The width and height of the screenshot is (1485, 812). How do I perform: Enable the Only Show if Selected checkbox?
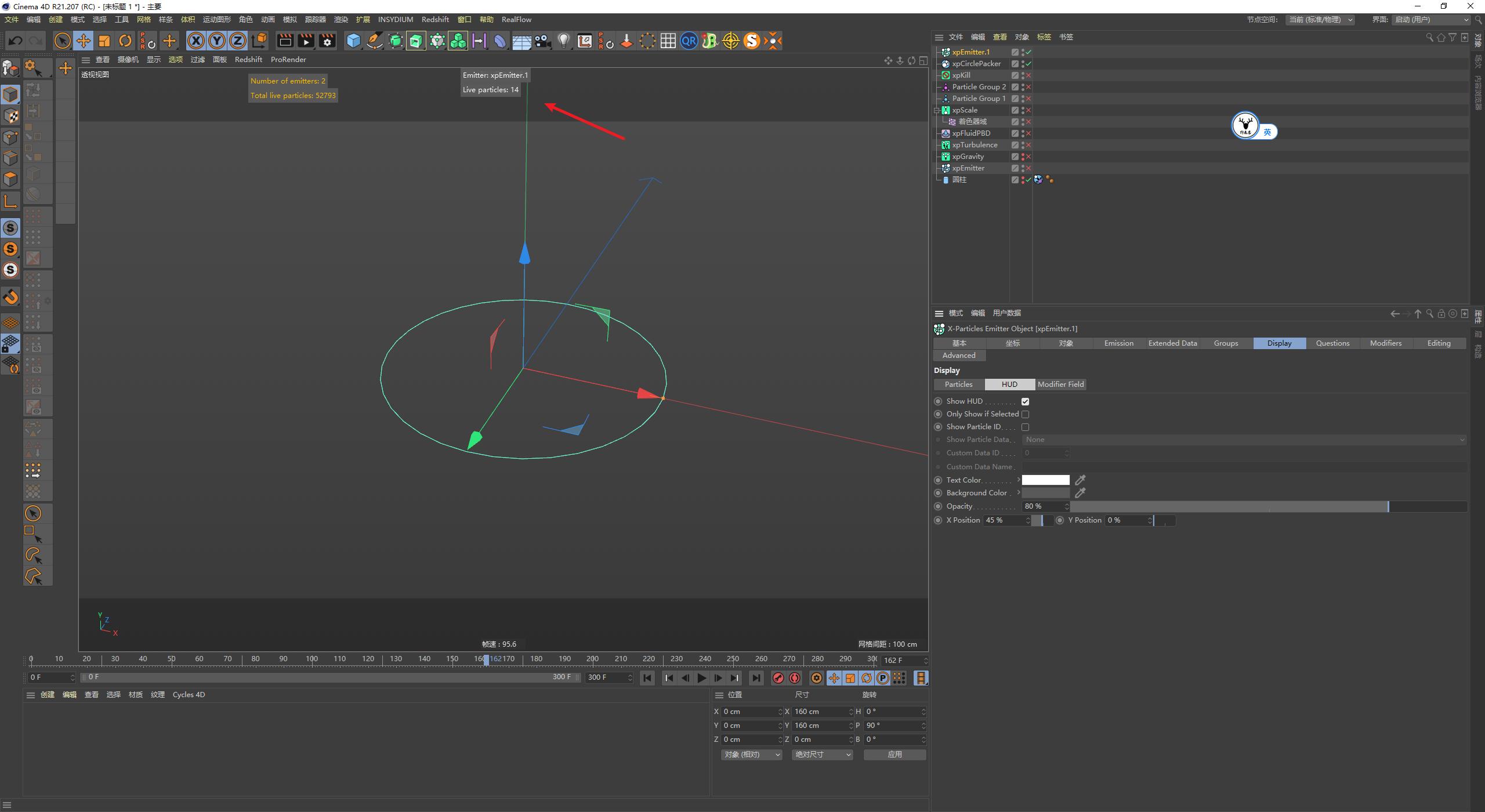point(1026,414)
